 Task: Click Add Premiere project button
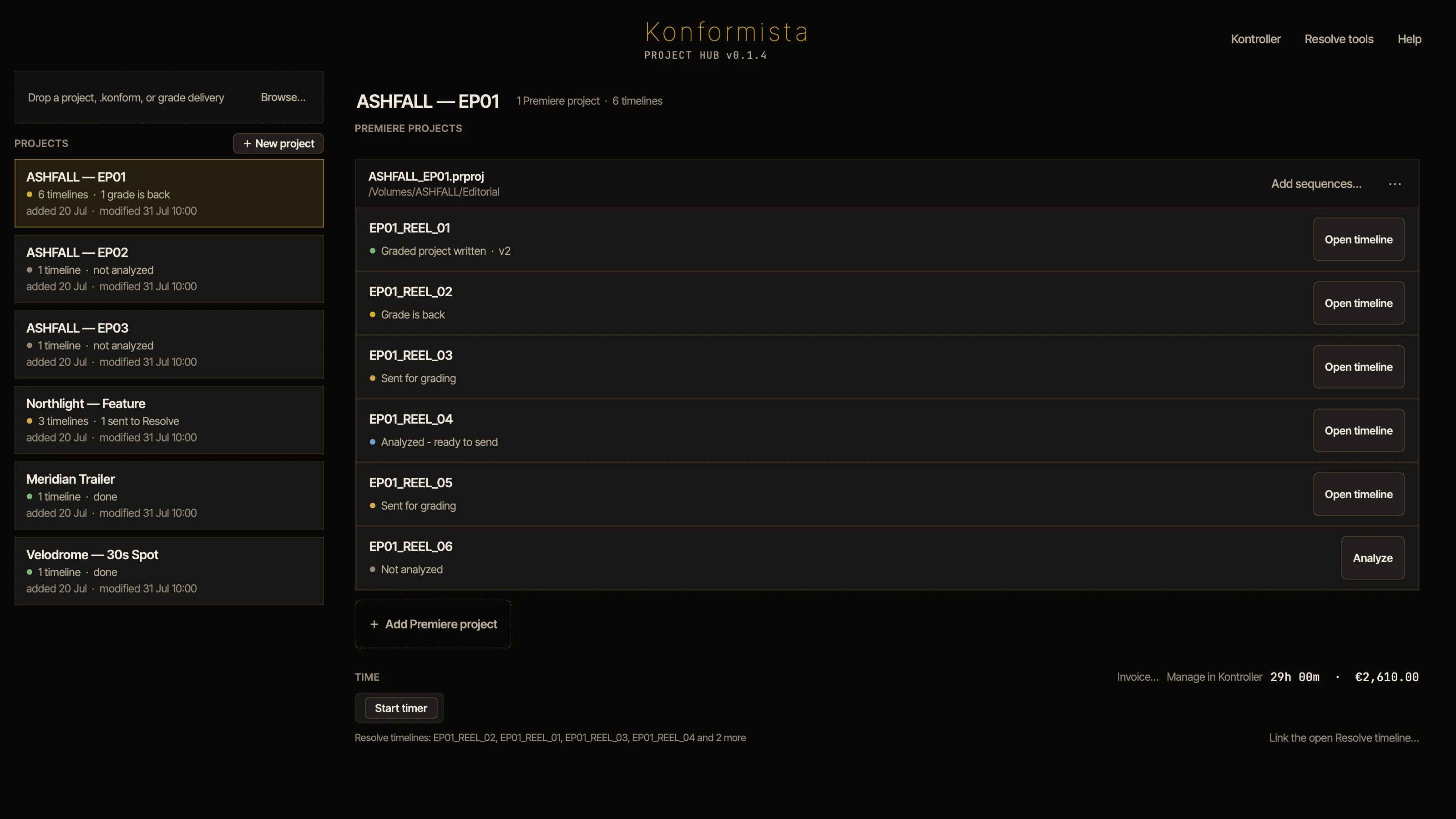click(x=433, y=624)
